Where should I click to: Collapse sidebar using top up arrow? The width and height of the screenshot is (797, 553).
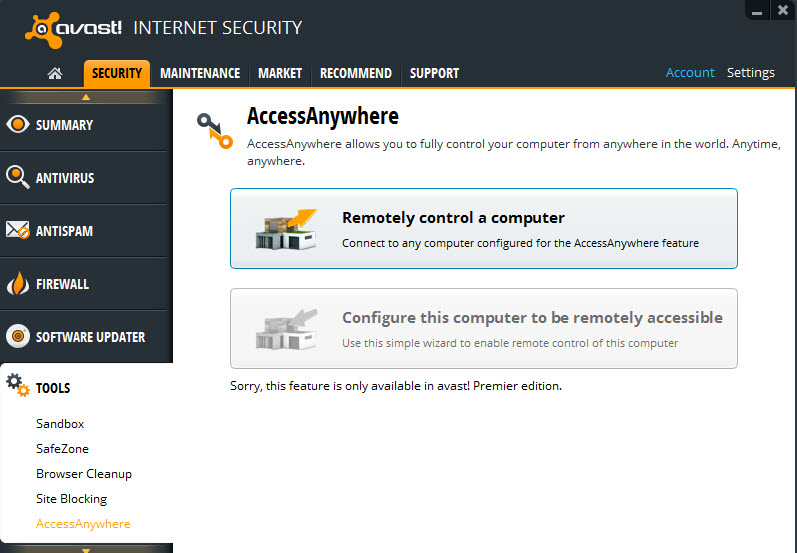[86, 97]
